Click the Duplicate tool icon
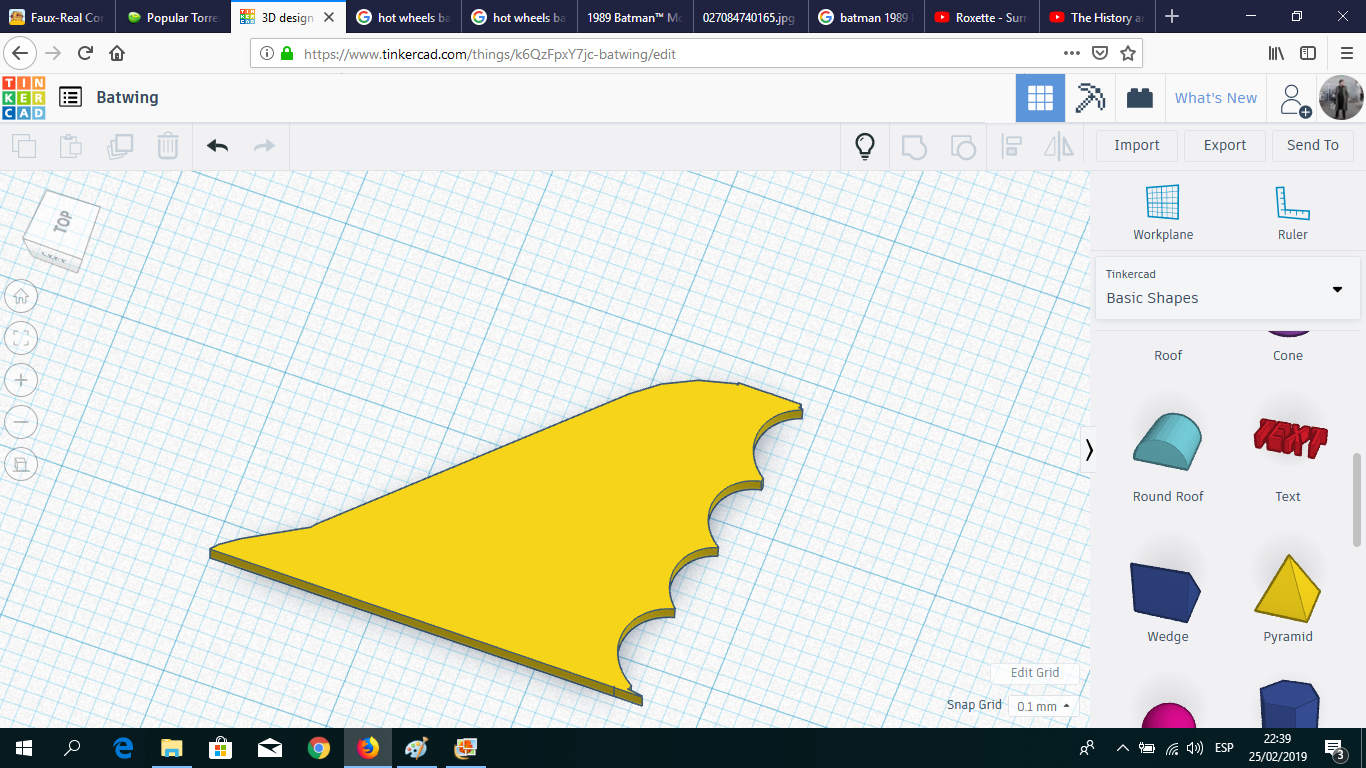The width and height of the screenshot is (1366, 768). [120, 146]
